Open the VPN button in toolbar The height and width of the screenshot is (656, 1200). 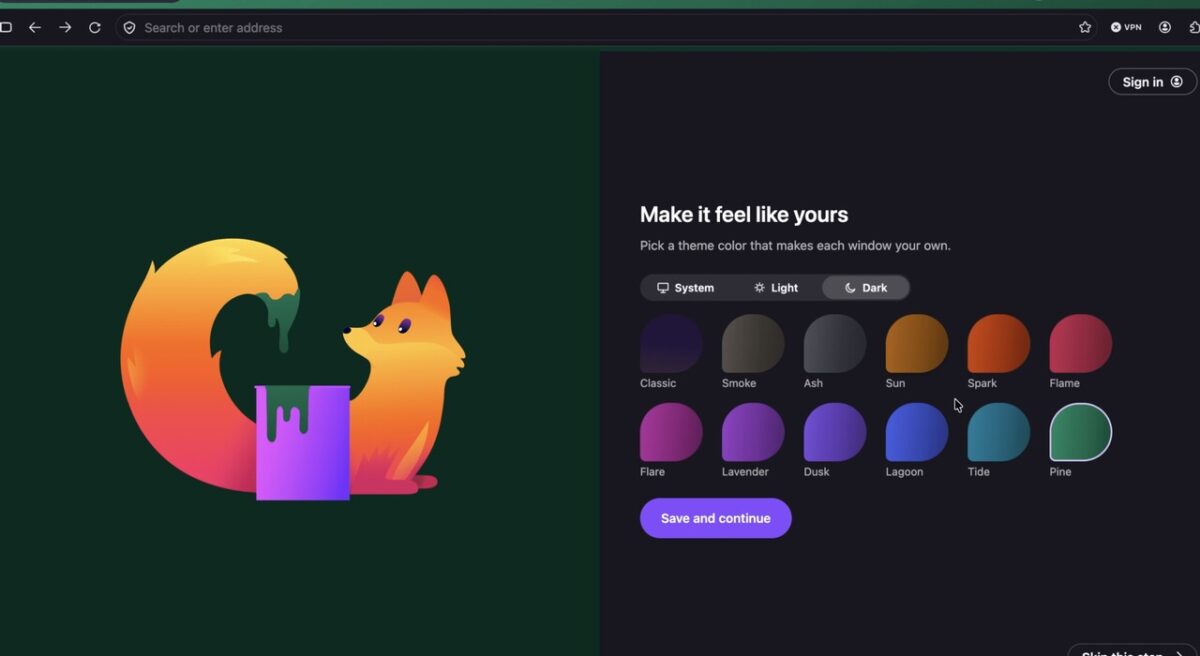coord(1126,28)
